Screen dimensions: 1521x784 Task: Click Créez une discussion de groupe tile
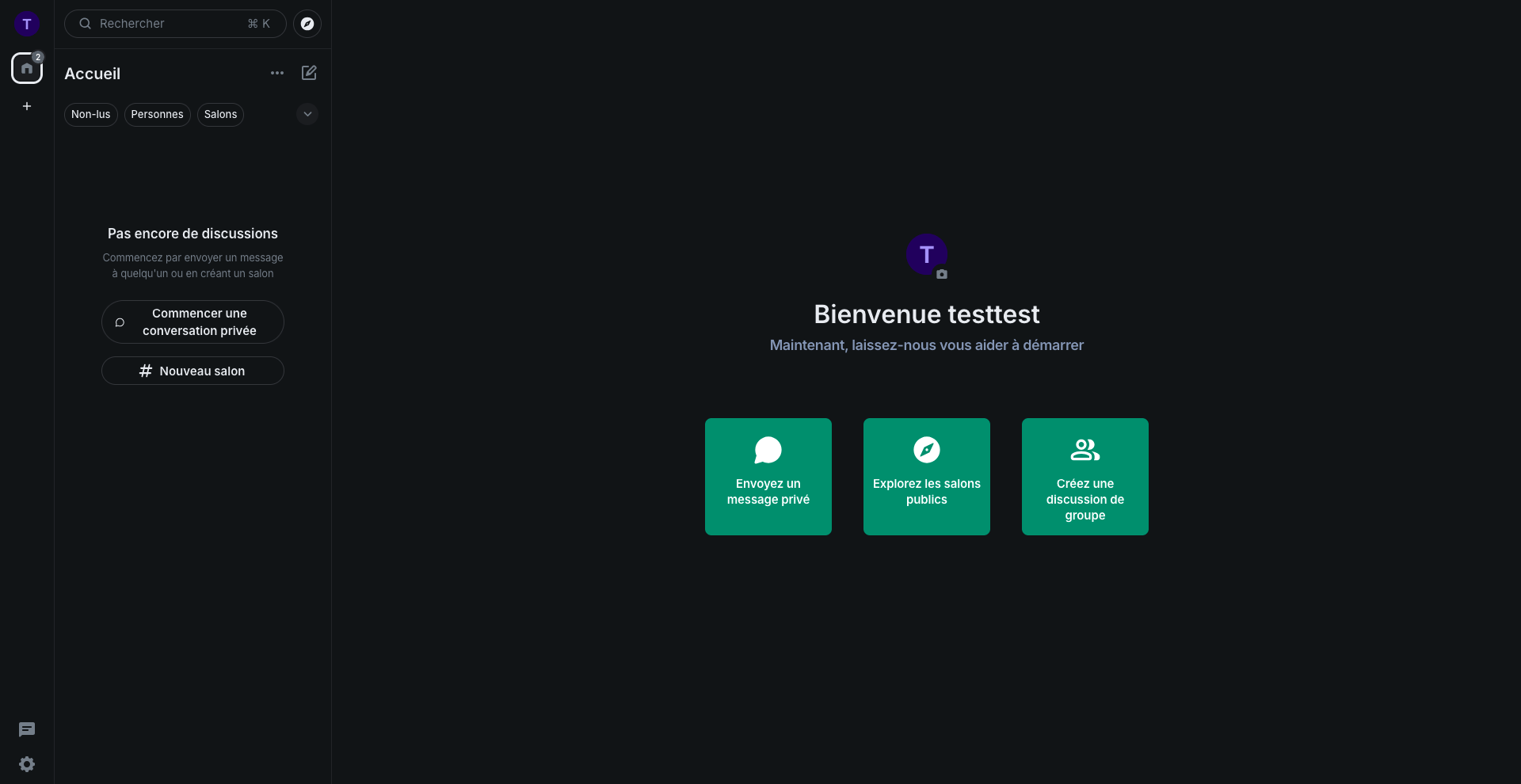click(x=1085, y=477)
